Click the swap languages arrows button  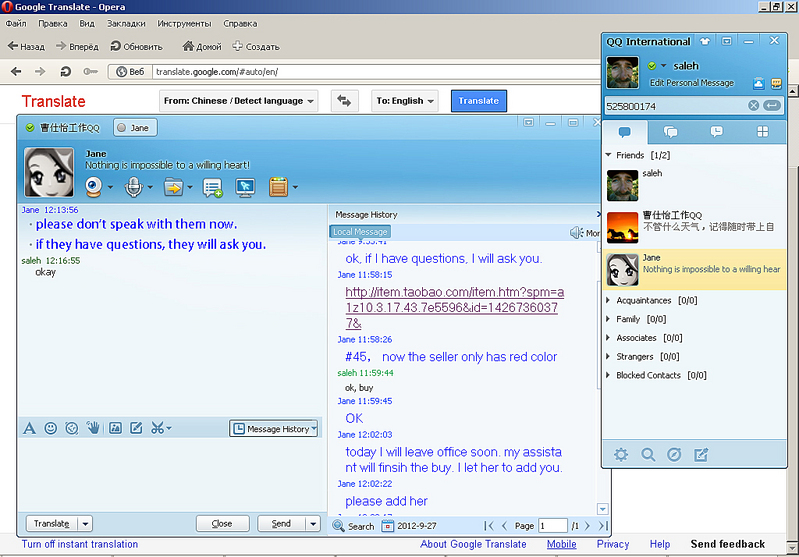[344, 101]
